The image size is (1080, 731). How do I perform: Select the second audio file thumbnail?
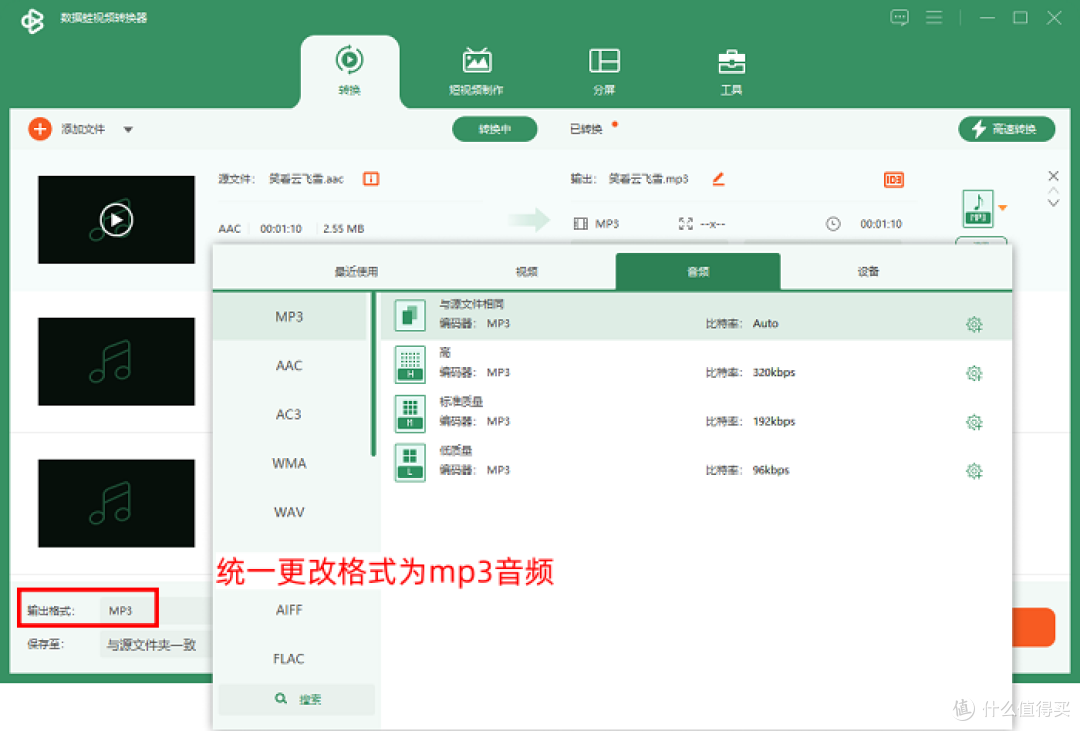pos(116,361)
